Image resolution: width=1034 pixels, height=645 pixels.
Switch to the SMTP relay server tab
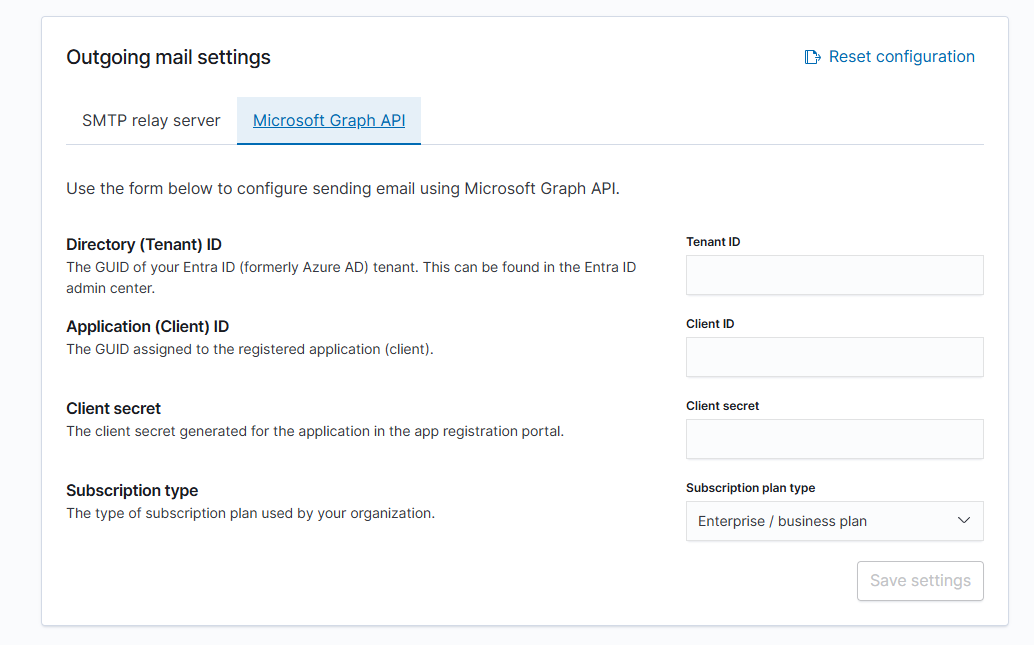click(151, 121)
